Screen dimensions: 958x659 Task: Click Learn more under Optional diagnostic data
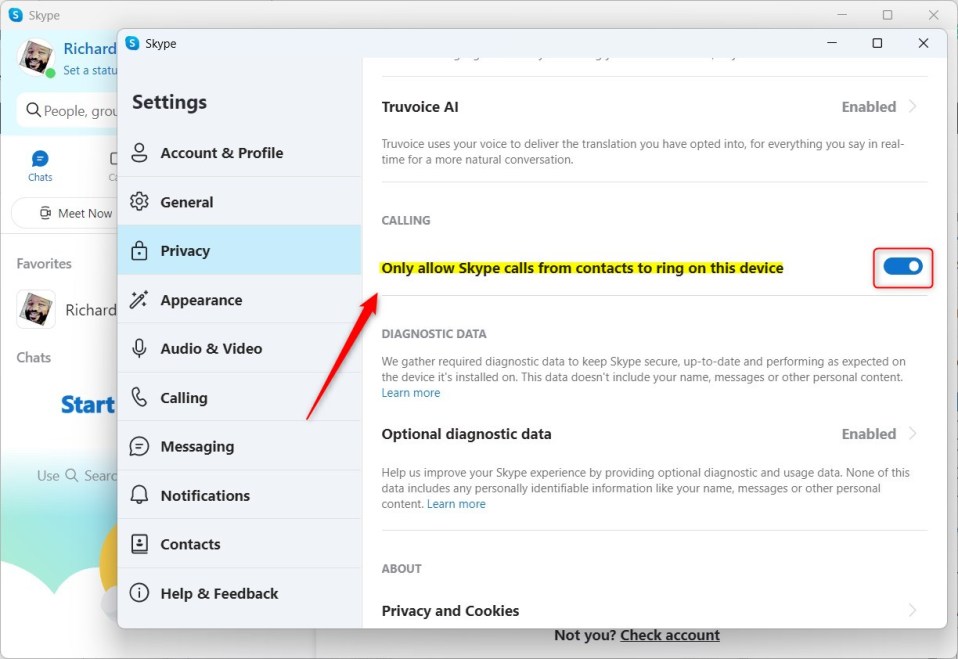pos(456,504)
